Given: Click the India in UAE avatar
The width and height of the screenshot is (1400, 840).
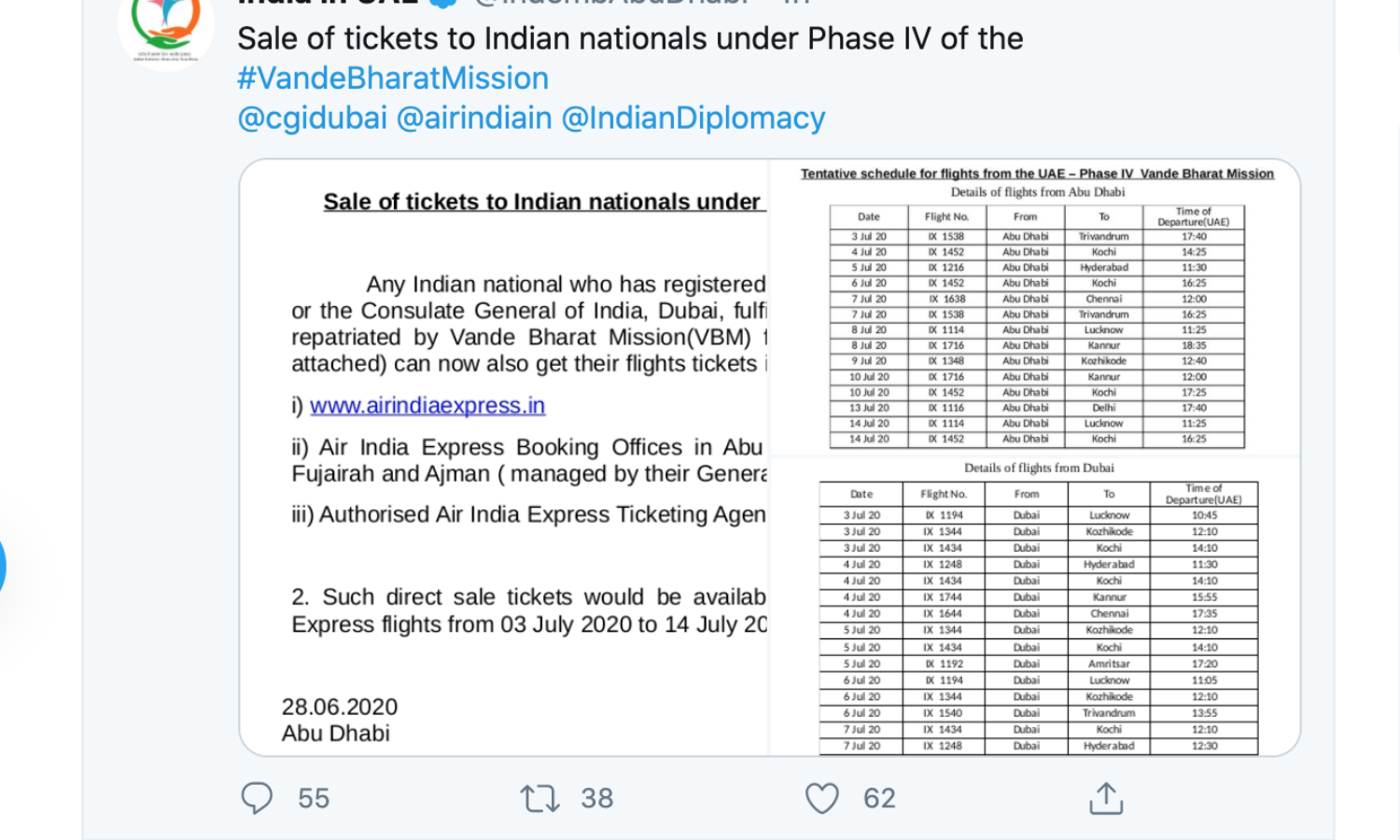Looking at the screenshot, I should 166,28.
